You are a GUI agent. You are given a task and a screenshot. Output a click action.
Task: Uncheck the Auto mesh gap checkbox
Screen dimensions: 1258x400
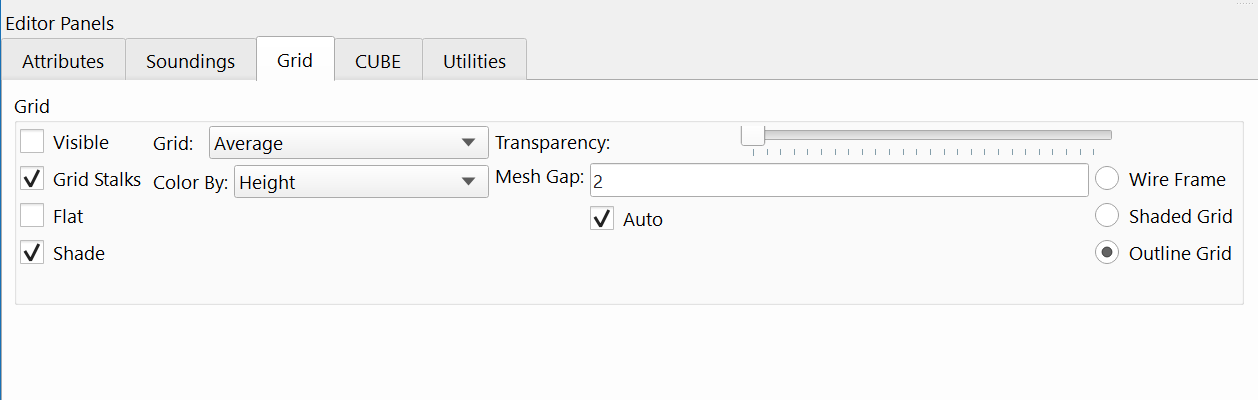(x=602, y=219)
